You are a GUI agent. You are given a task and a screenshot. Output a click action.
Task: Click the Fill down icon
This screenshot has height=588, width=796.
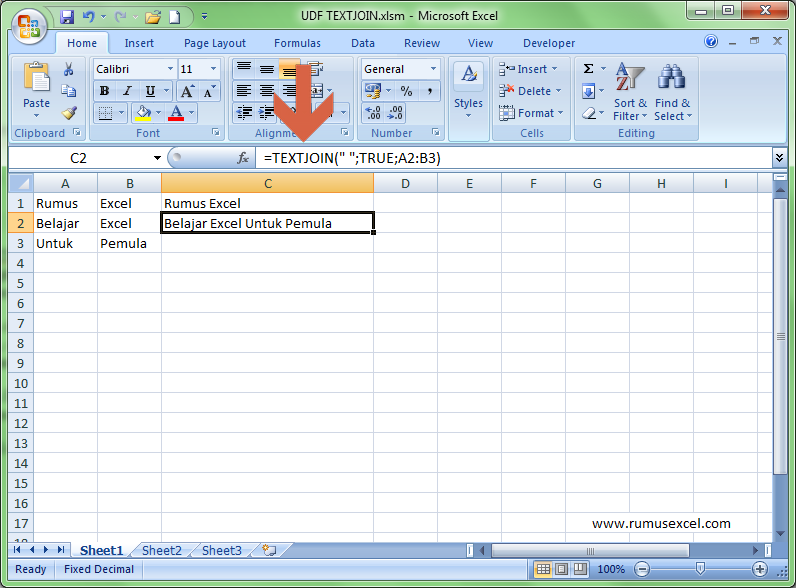[x=588, y=91]
